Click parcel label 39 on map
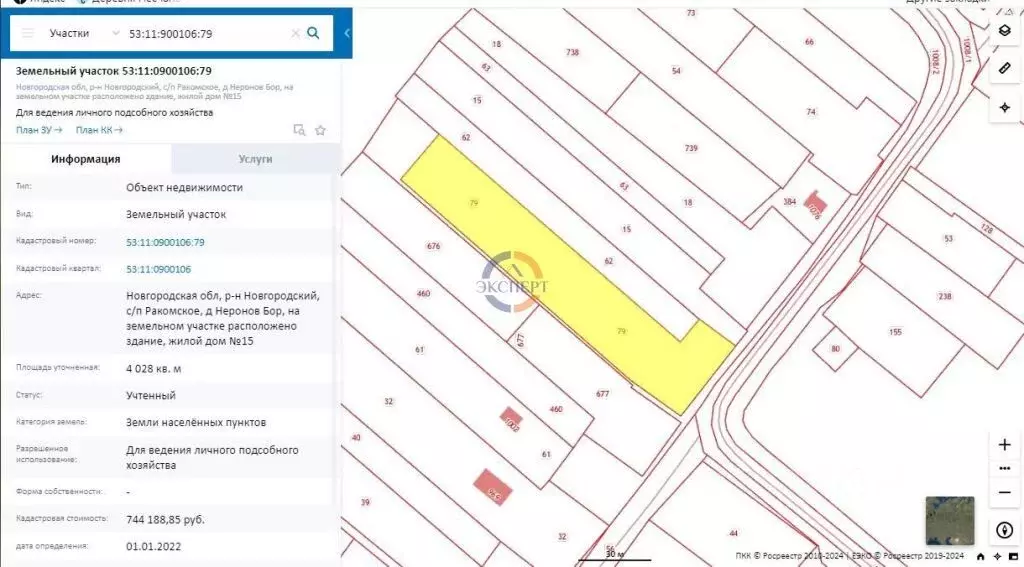The height and width of the screenshot is (567, 1024). tap(365, 502)
